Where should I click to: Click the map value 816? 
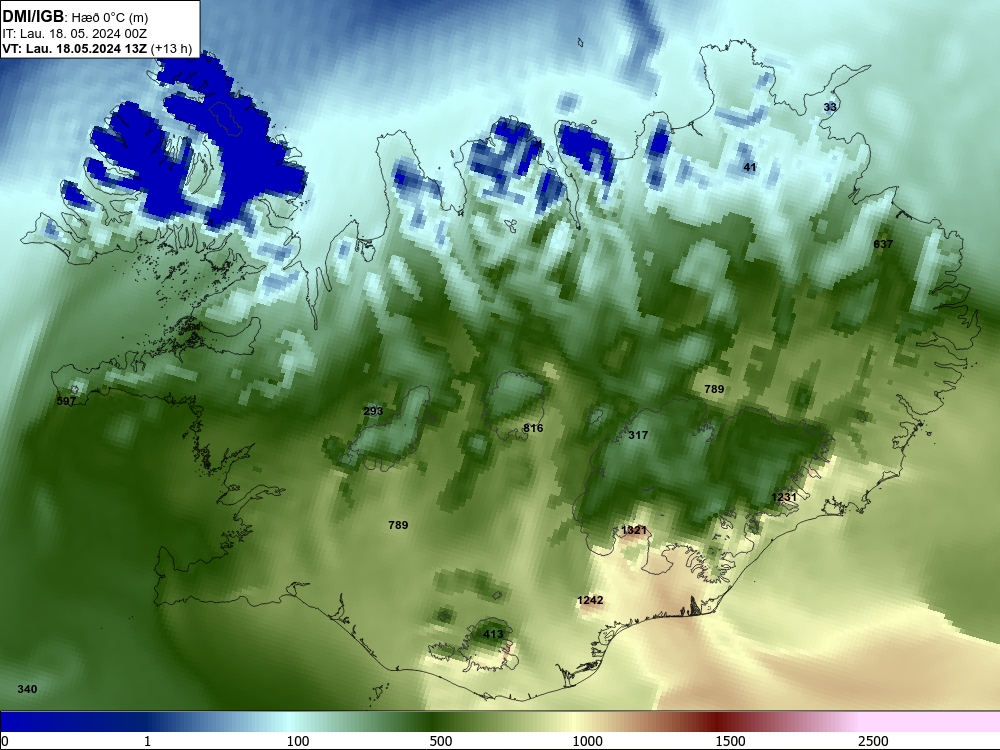click(533, 428)
